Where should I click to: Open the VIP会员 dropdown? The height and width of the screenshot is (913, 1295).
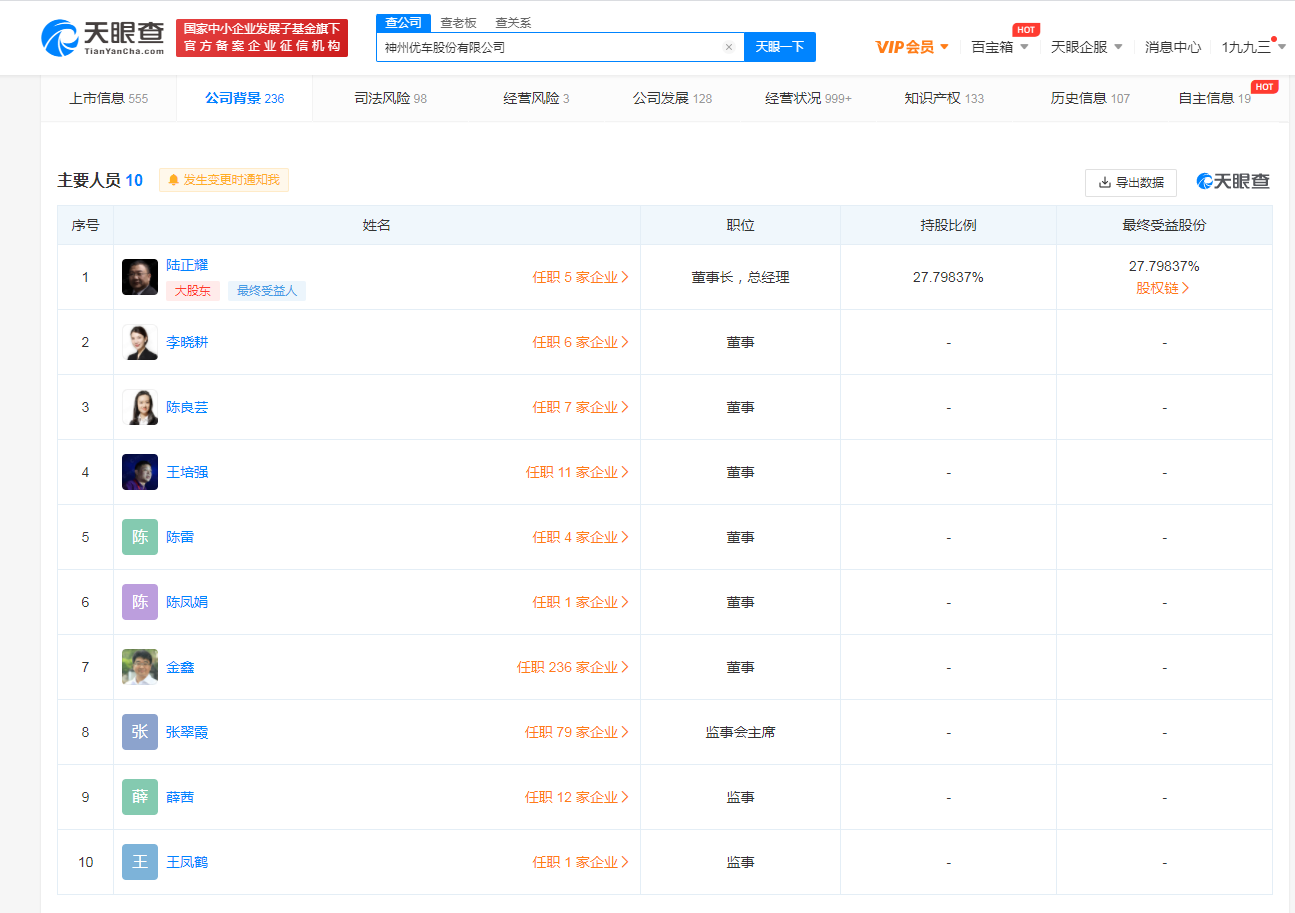(912, 47)
